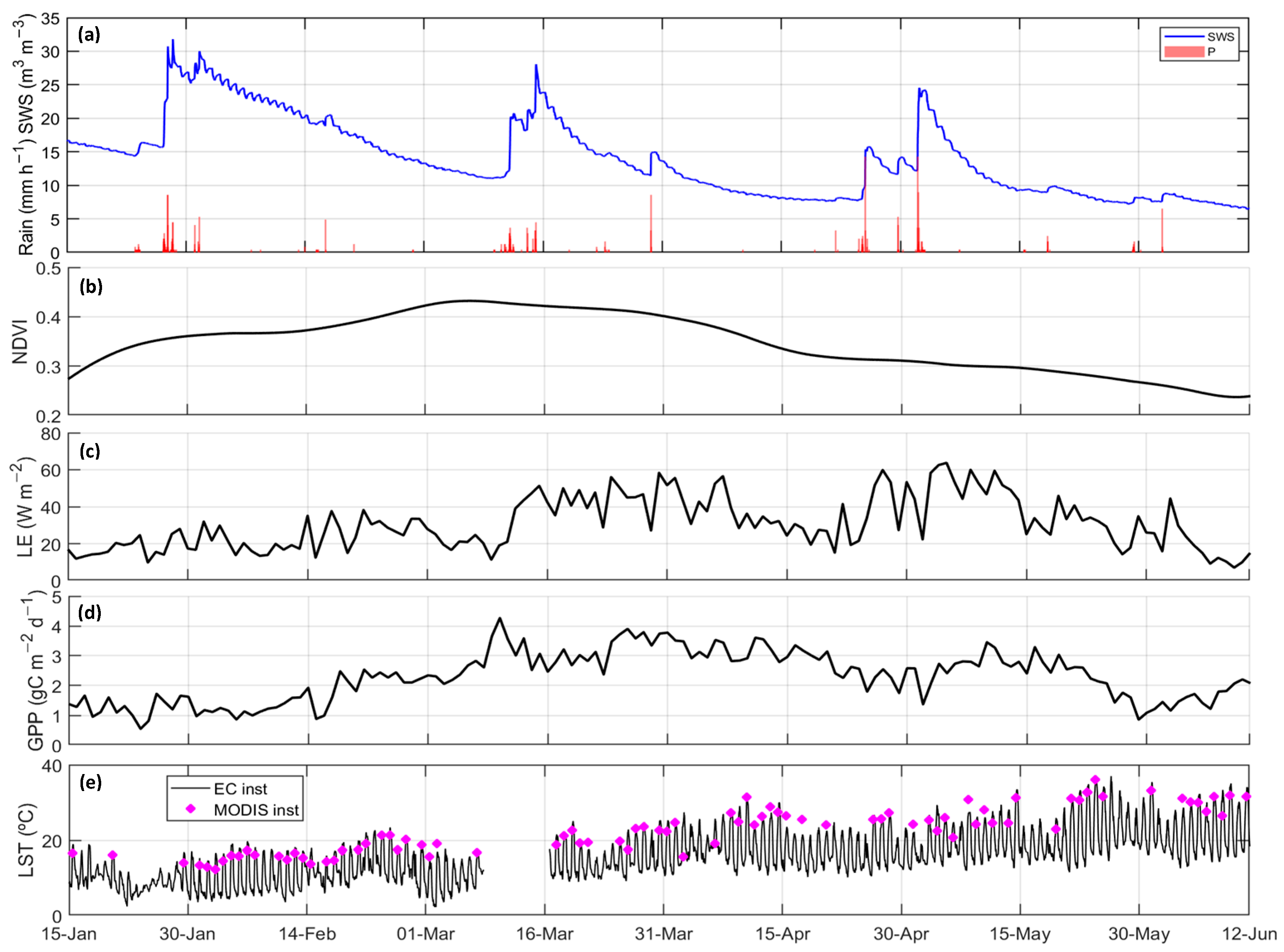Screen dimensions: 1284x952
Task: Select the panel (e) label
Action: coord(90,783)
